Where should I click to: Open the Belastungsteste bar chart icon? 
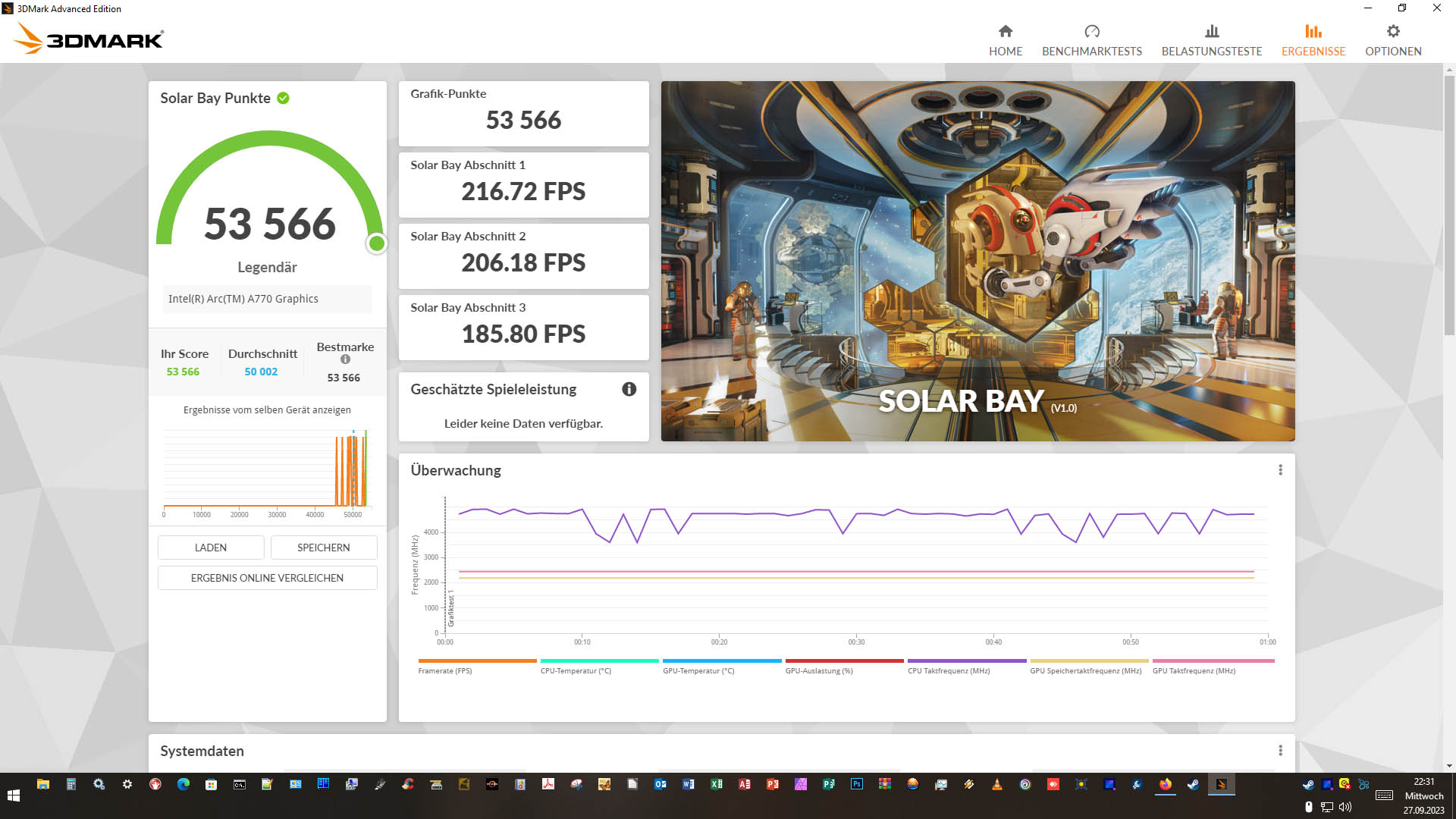click(1211, 32)
